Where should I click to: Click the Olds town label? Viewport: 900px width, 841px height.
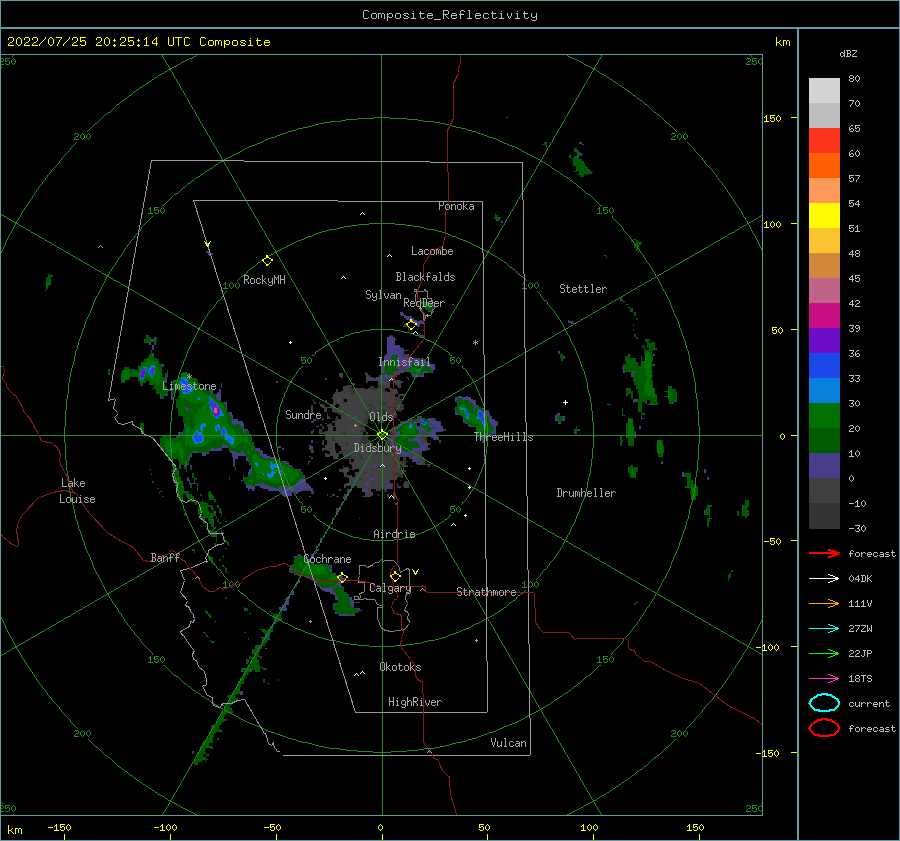click(x=381, y=417)
